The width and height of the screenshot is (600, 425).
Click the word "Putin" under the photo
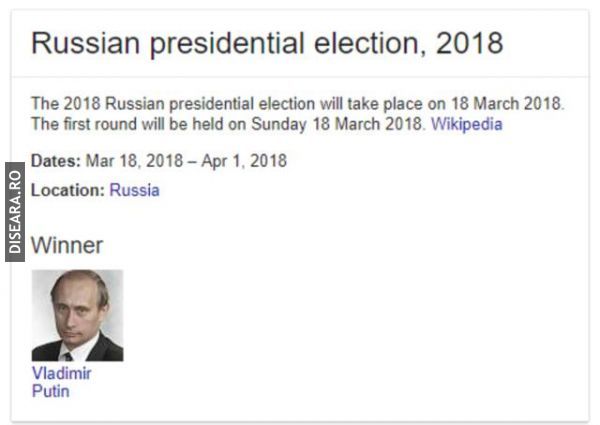tap(51, 391)
